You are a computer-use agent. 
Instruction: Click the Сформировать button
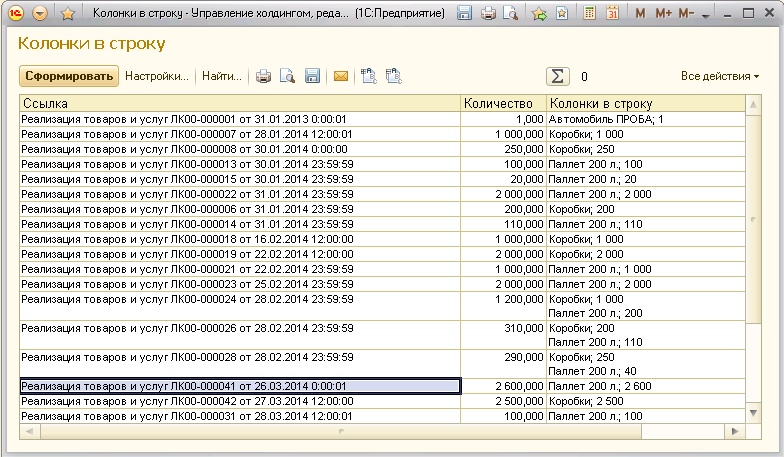click(69, 76)
